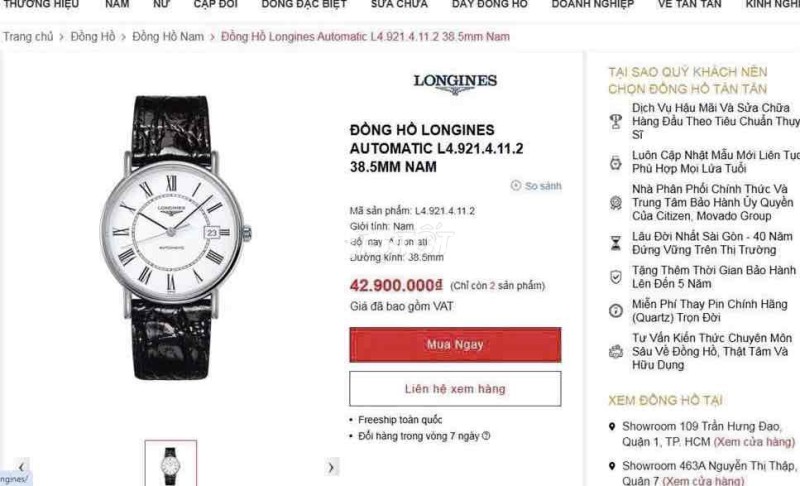Click the trophy icon beside Dịch Vụ Hậu Mãi
800x486 pixels.
(x=616, y=121)
